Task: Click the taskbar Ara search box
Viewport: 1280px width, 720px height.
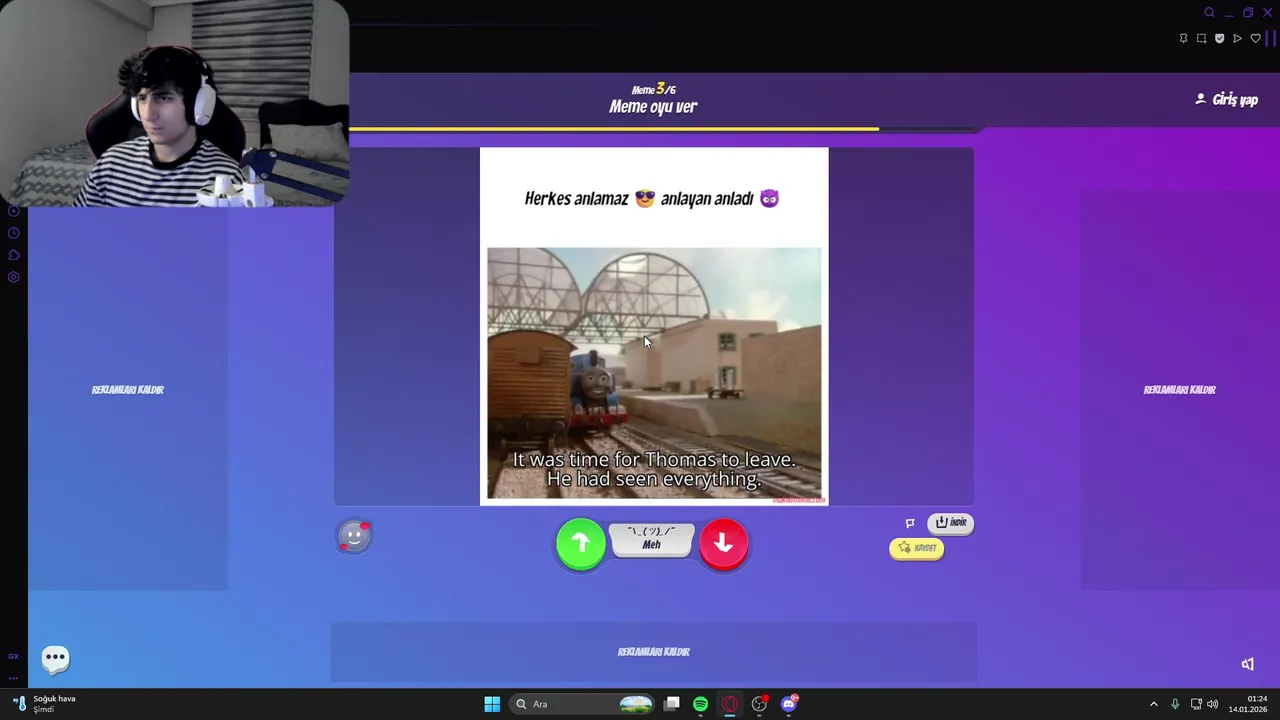Action: 583,704
